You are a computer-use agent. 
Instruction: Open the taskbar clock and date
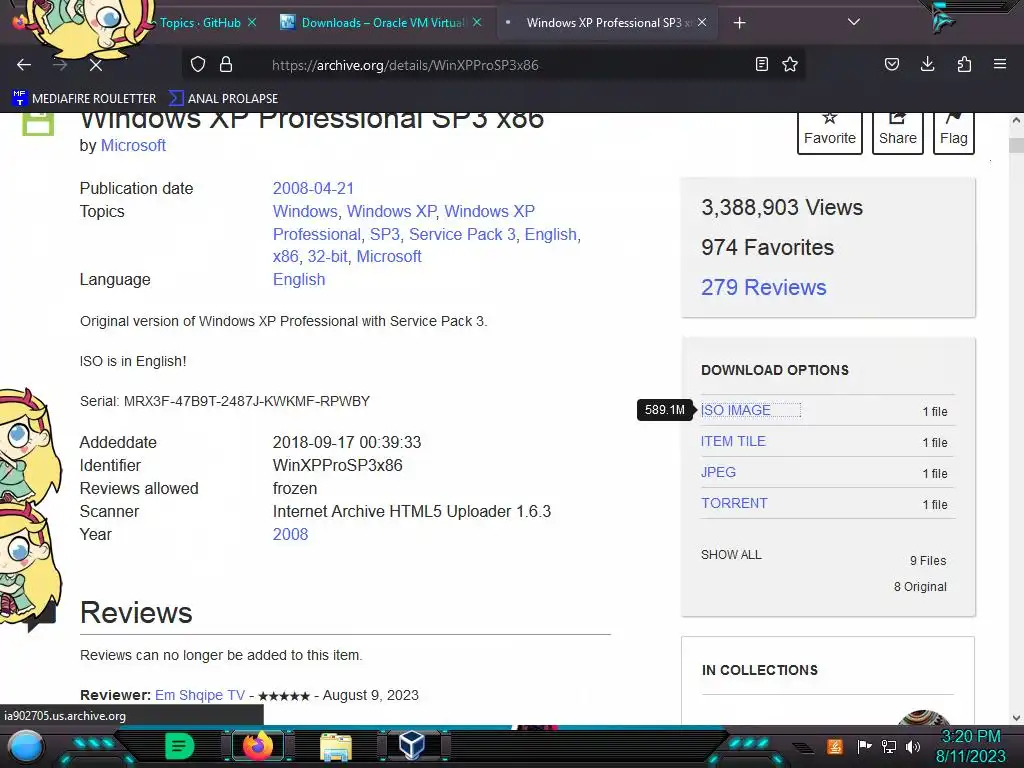(x=971, y=746)
